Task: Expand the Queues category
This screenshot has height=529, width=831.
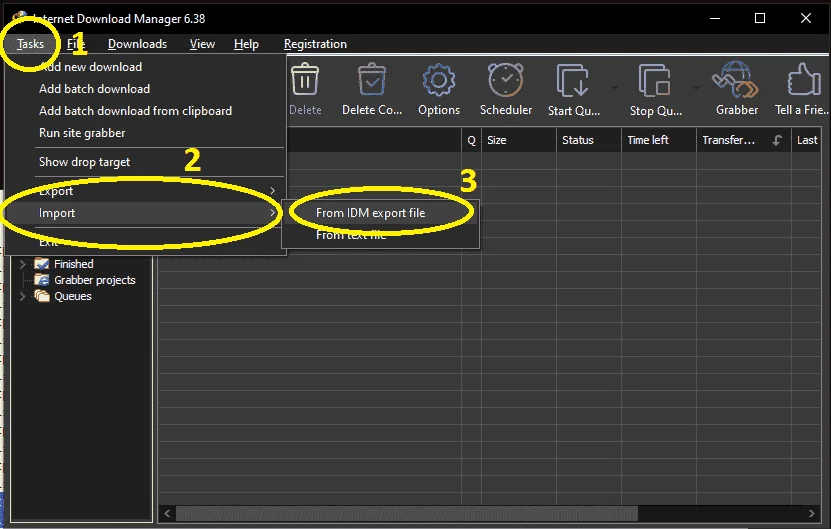Action: coord(23,296)
